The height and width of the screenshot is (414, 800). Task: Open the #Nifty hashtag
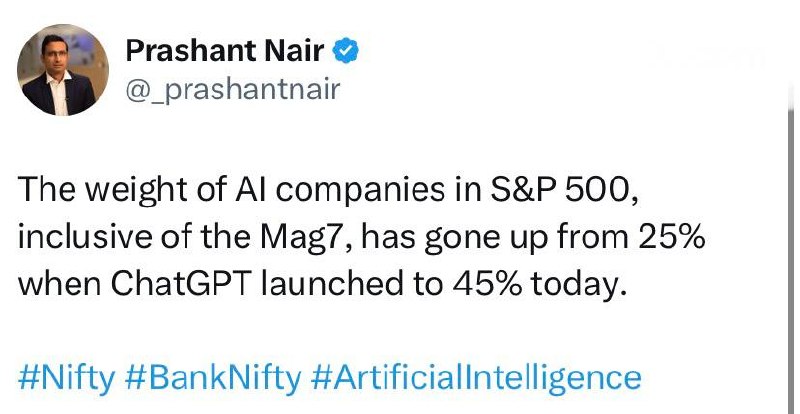click(x=68, y=378)
